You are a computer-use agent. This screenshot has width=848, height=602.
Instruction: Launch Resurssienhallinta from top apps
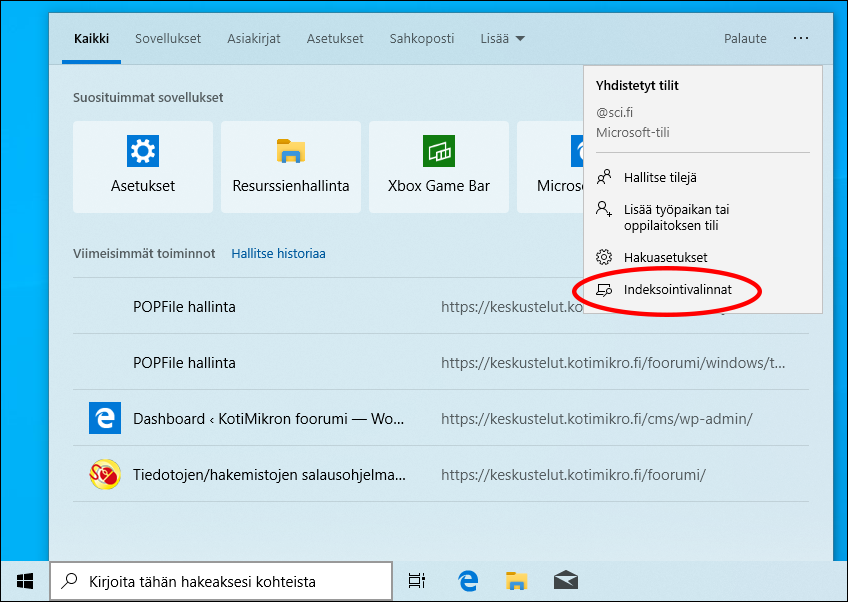[290, 167]
